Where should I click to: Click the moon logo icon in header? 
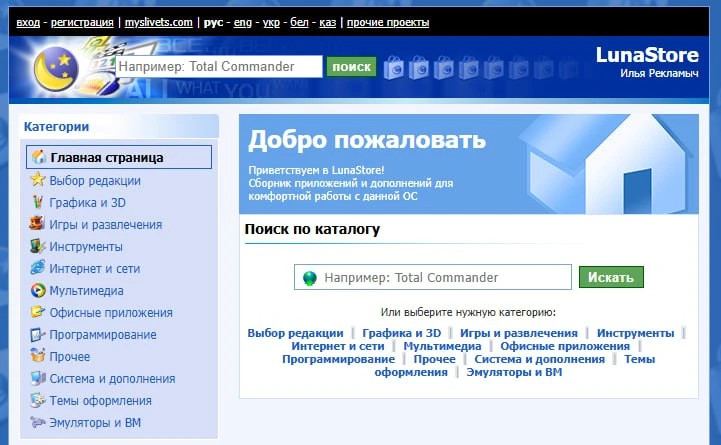pyautogui.click(x=56, y=69)
